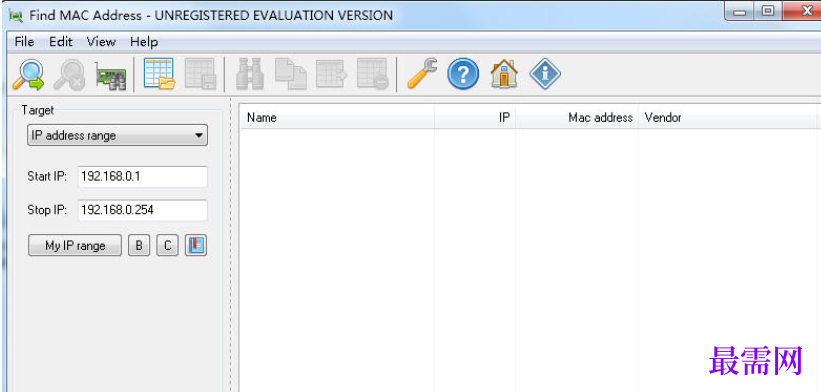The height and width of the screenshot is (392, 821).
Task: Sort by the Mac address column header
Action: click(577, 118)
